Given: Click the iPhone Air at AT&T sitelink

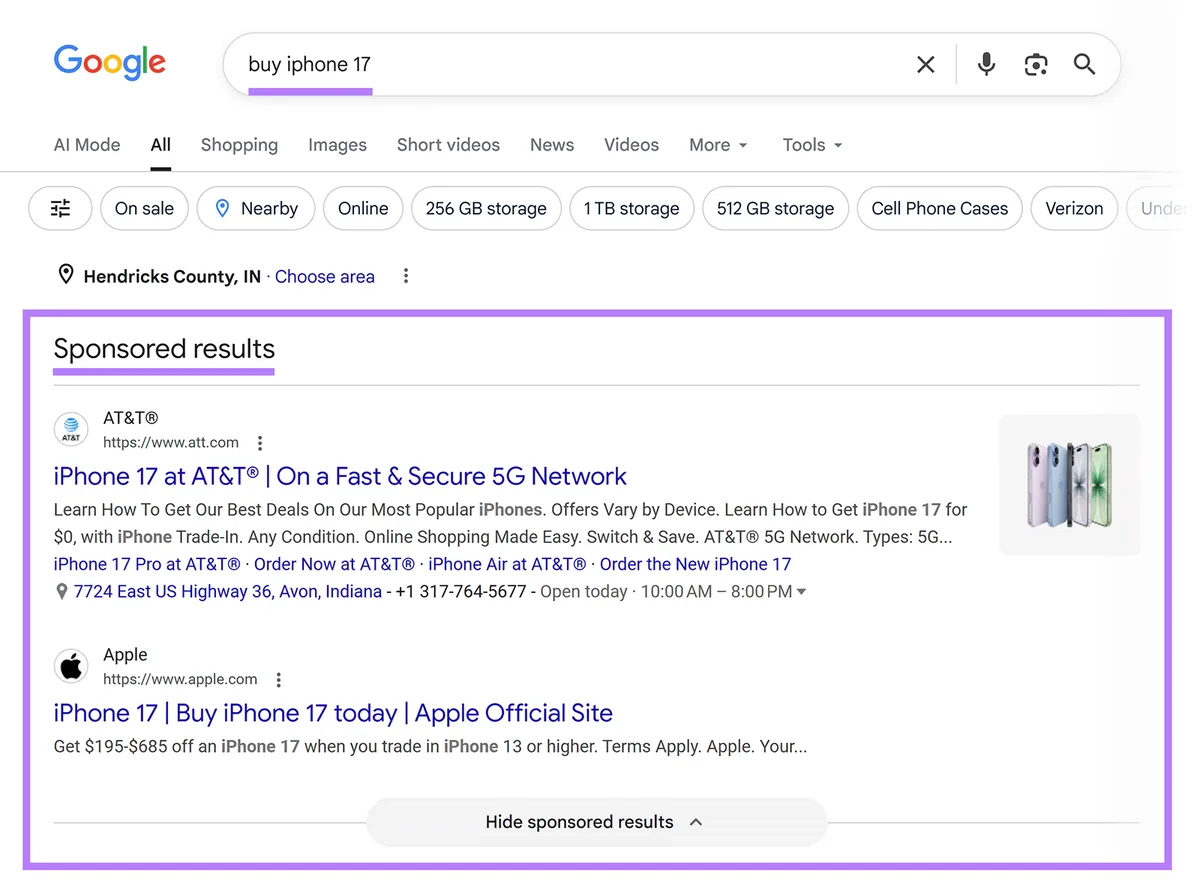Looking at the screenshot, I should 507,564.
